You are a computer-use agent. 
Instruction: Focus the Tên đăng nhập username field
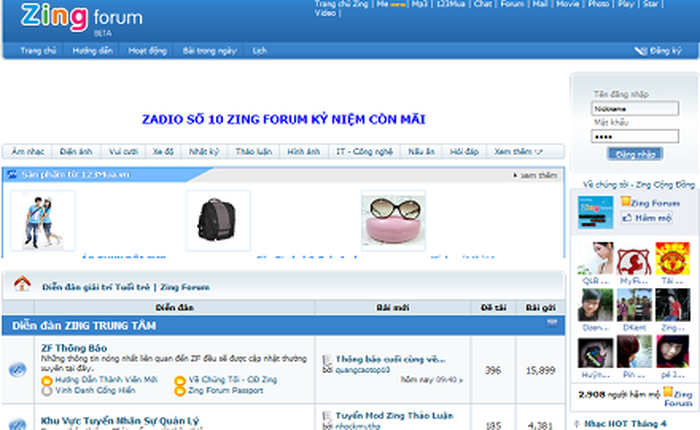(x=635, y=109)
